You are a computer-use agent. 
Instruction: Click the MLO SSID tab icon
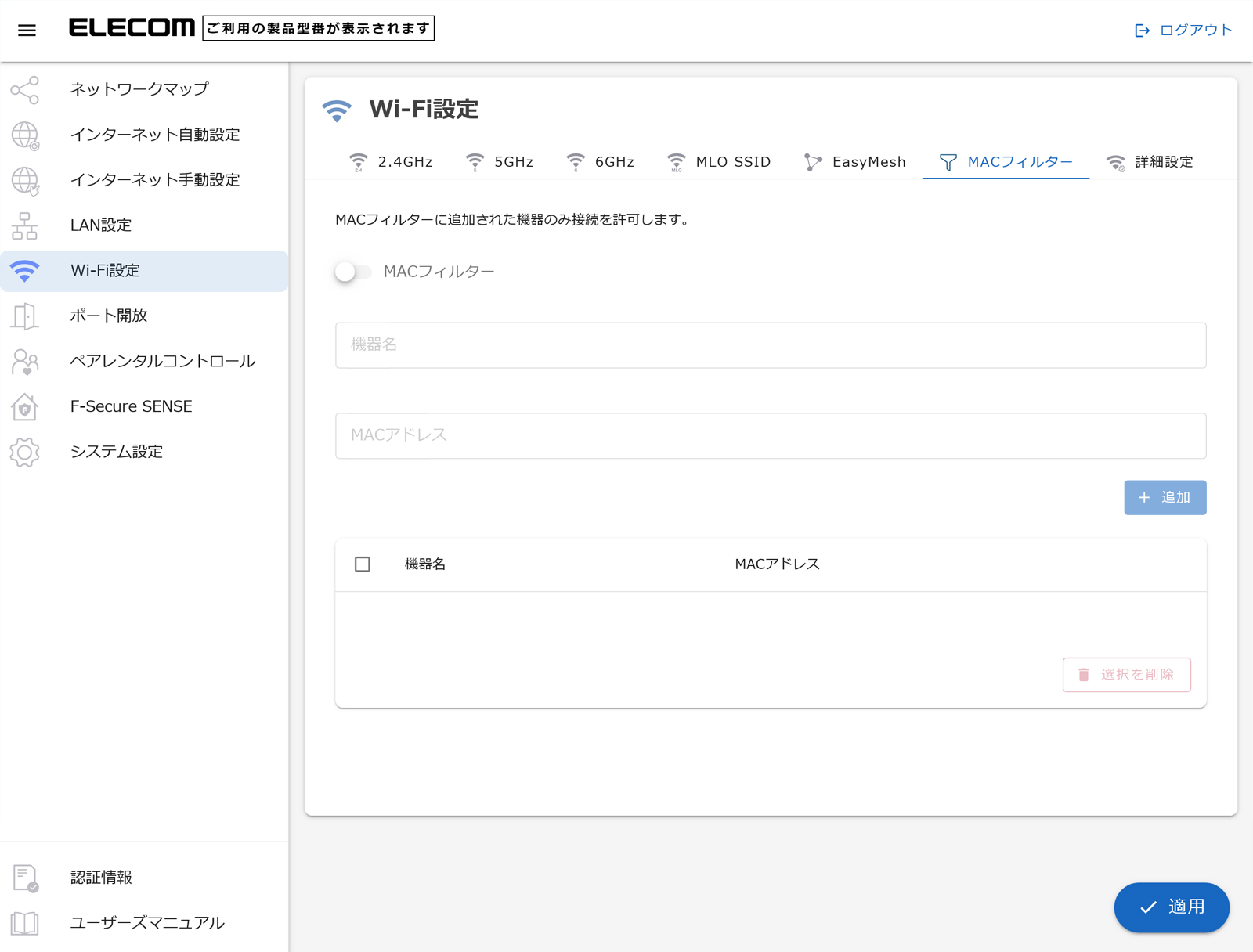pos(677,162)
